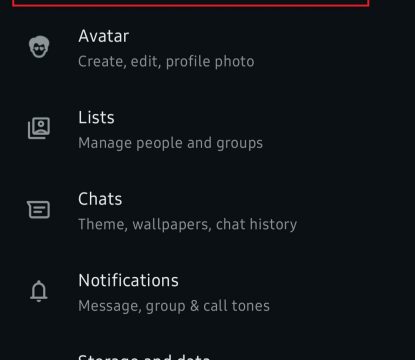
Task: Click the word 'Chats' heading
Action: (x=100, y=199)
